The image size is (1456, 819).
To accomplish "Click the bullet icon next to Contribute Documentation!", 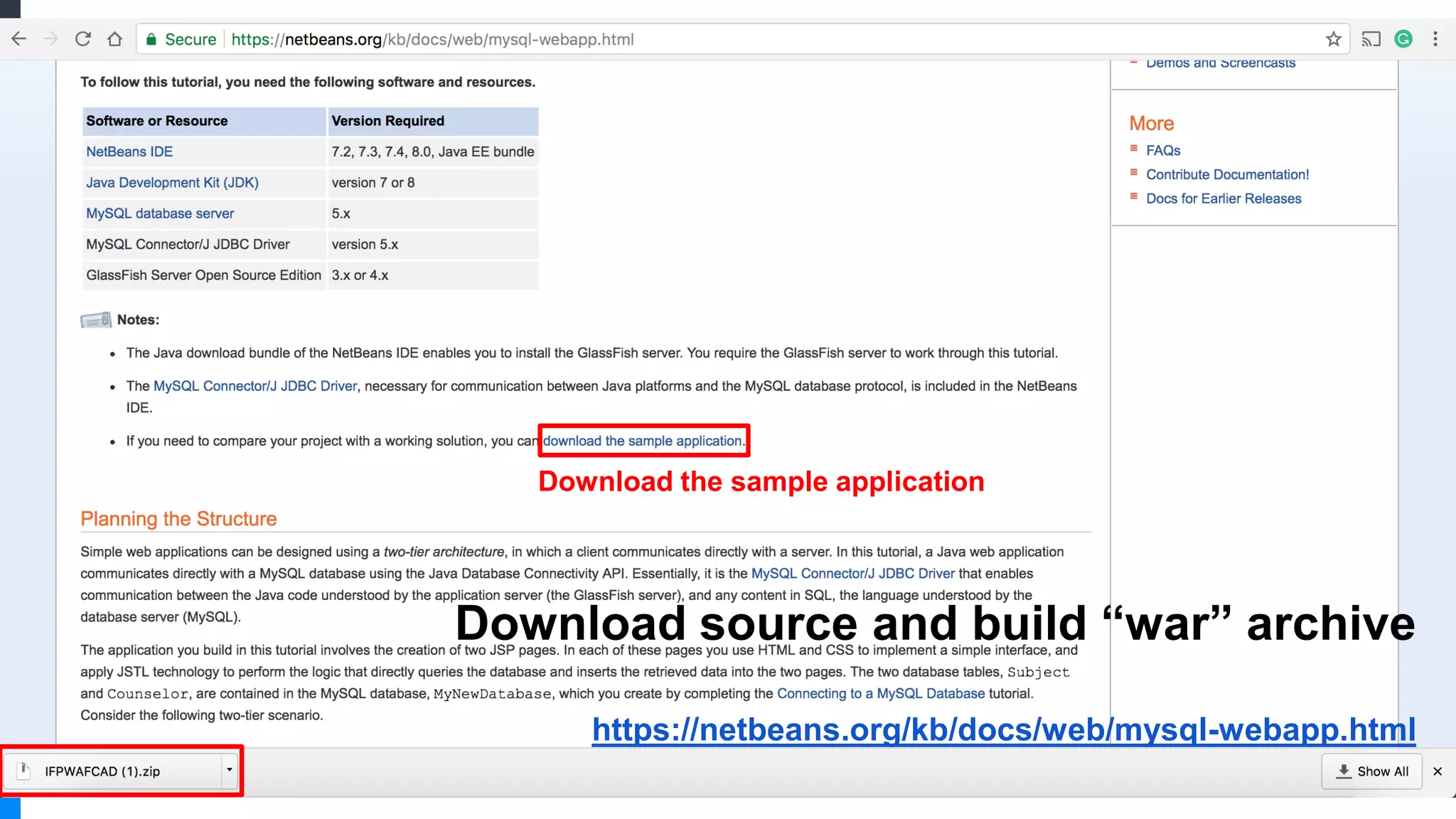I will 1134,173.
